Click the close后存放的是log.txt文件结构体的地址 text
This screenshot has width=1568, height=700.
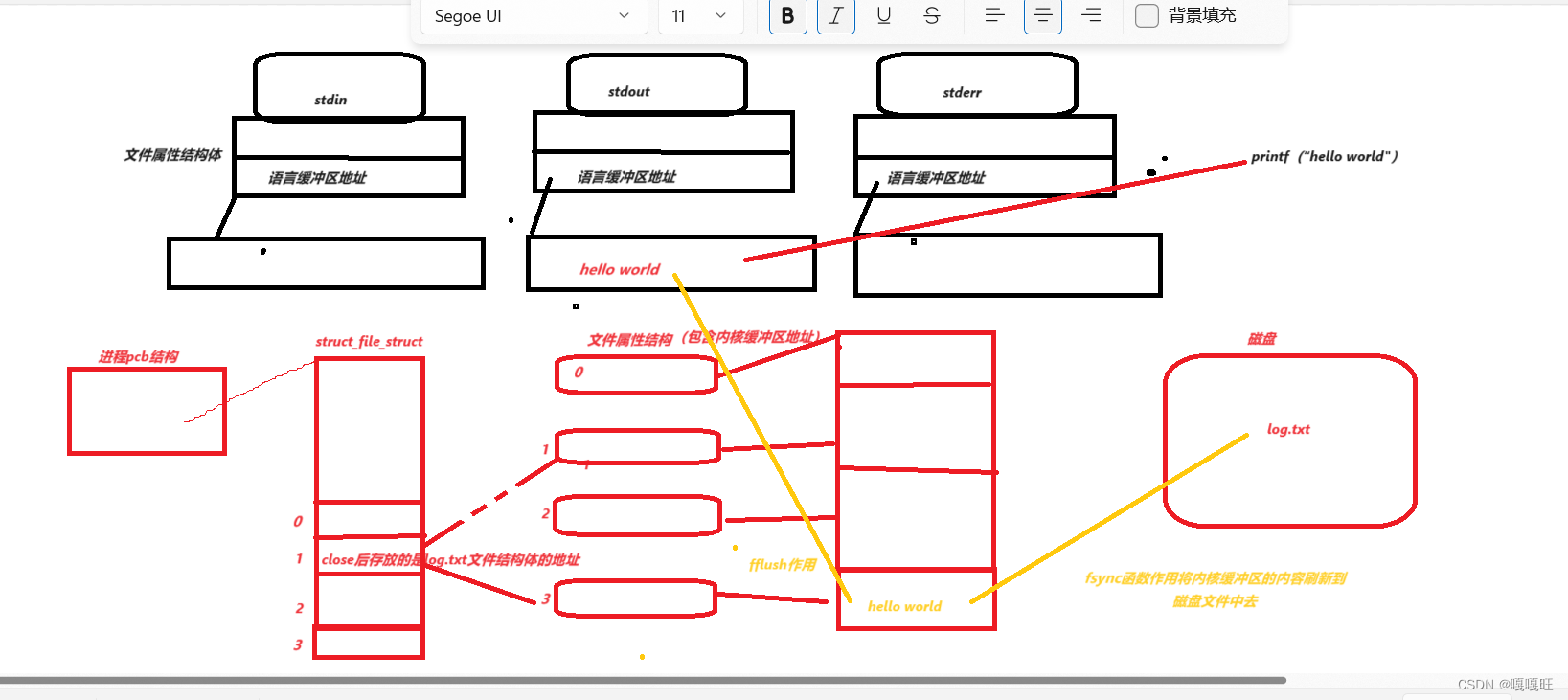pos(450,560)
